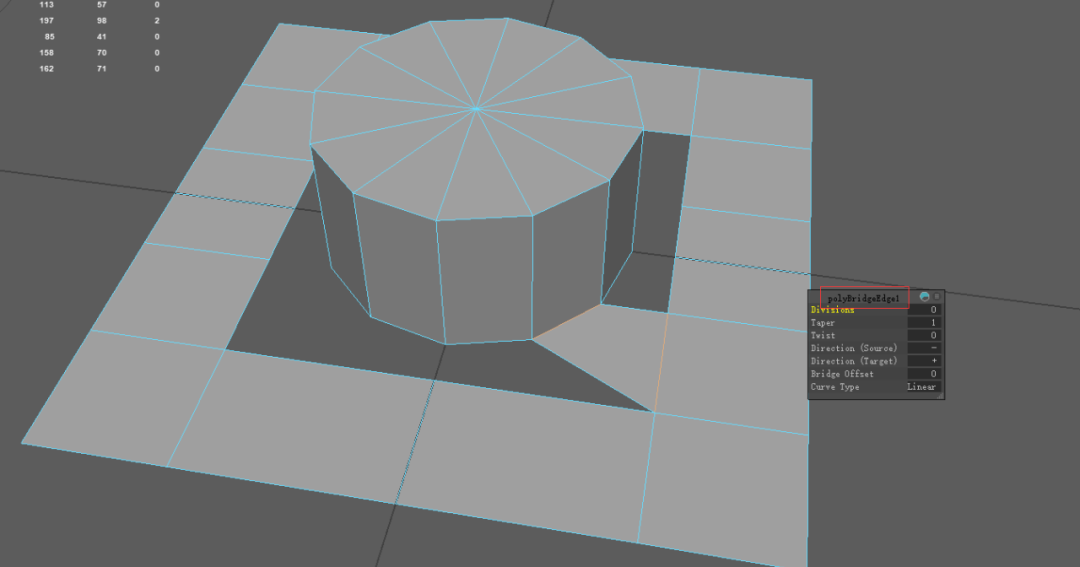The height and width of the screenshot is (567, 1080).
Task: Click the HUD value 85
Action: coord(50,37)
